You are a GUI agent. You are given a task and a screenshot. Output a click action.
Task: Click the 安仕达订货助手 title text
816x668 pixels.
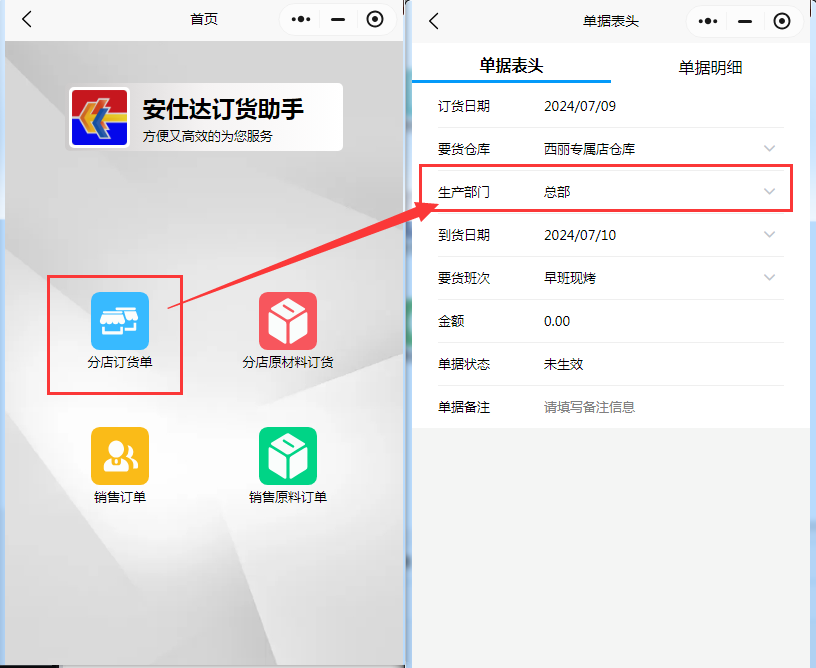[x=223, y=109]
